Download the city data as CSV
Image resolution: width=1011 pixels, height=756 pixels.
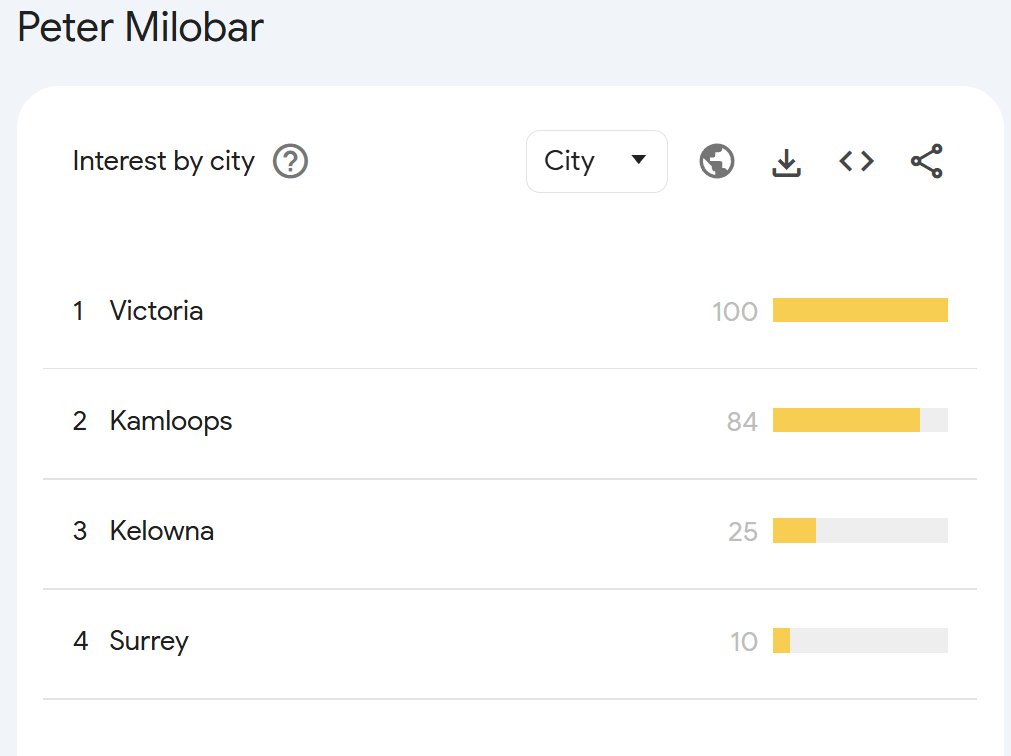[x=786, y=162]
